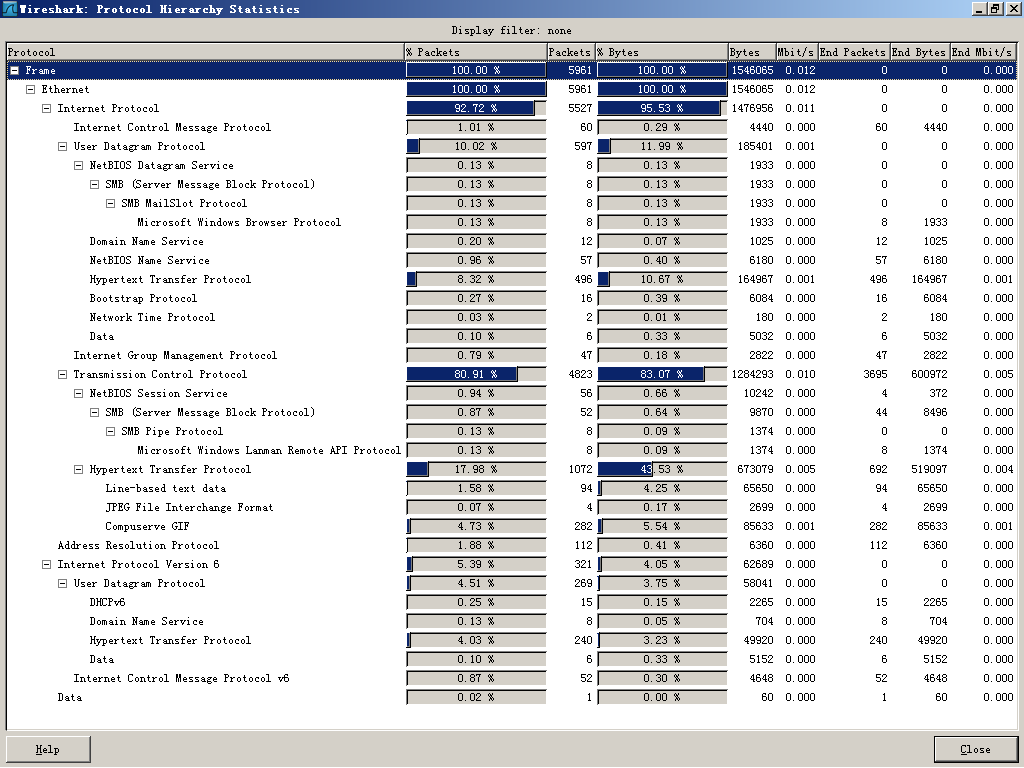1024x768 pixels.
Task: Collapse NetBIOS Datagram Service node
Action: click(78, 165)
